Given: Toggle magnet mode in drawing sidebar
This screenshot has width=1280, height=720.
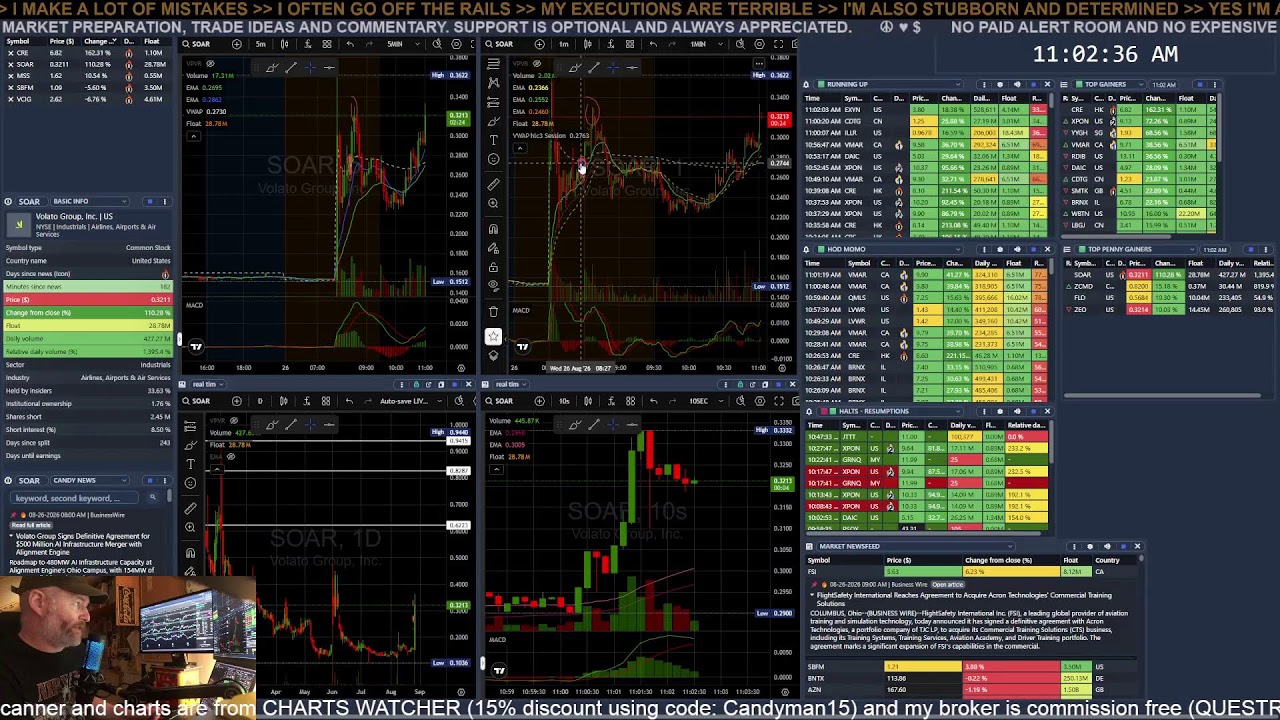Looking at the screenshot, I should pyautogui.click(x=493, y=229).
